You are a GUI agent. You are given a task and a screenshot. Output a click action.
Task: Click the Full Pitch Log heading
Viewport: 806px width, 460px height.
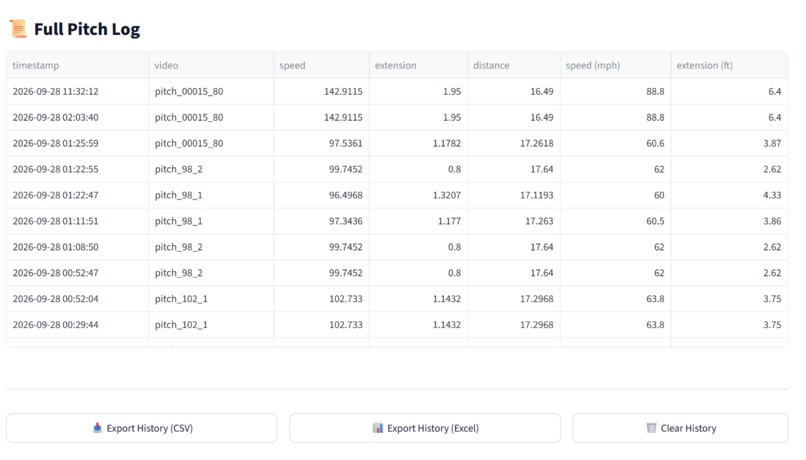pyautogui.click(x=87, y=29)
